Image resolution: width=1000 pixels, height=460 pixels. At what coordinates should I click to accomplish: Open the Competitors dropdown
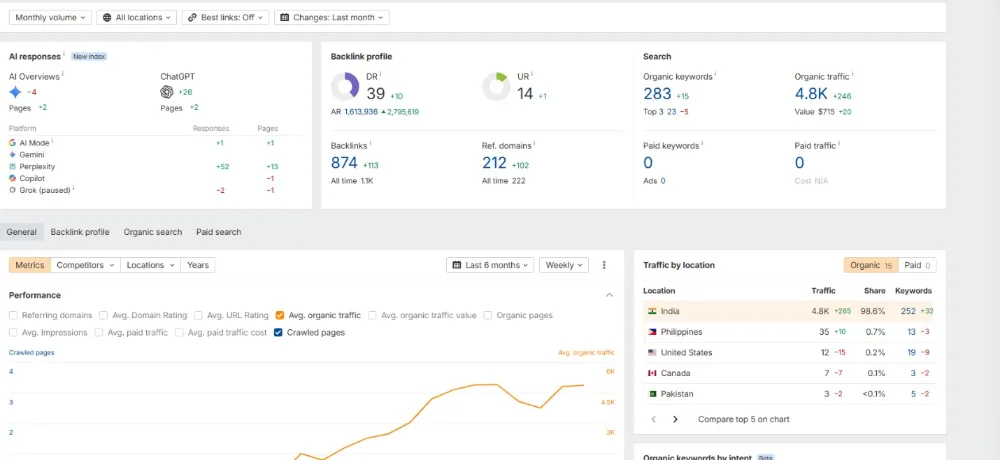pos(85,265)
